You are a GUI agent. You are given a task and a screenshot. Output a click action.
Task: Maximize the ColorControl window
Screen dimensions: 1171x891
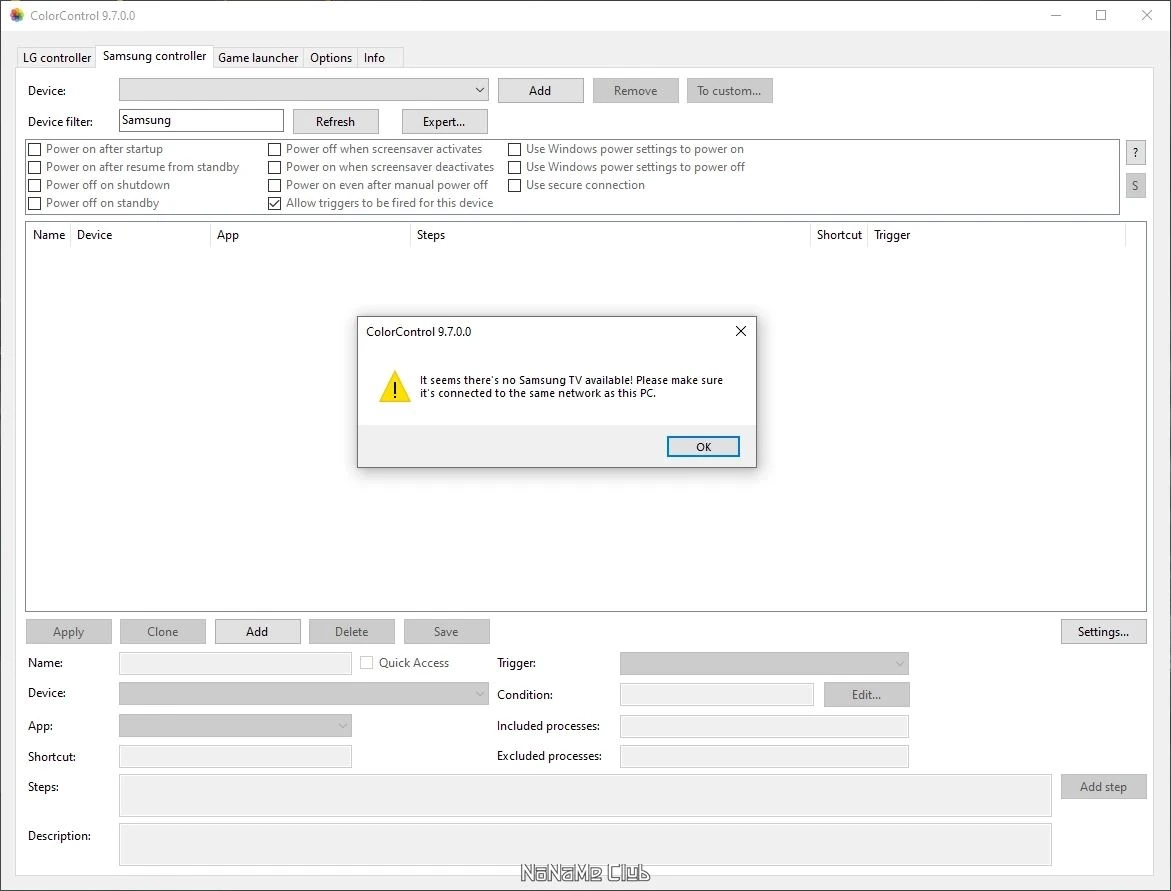(1101, 15)
